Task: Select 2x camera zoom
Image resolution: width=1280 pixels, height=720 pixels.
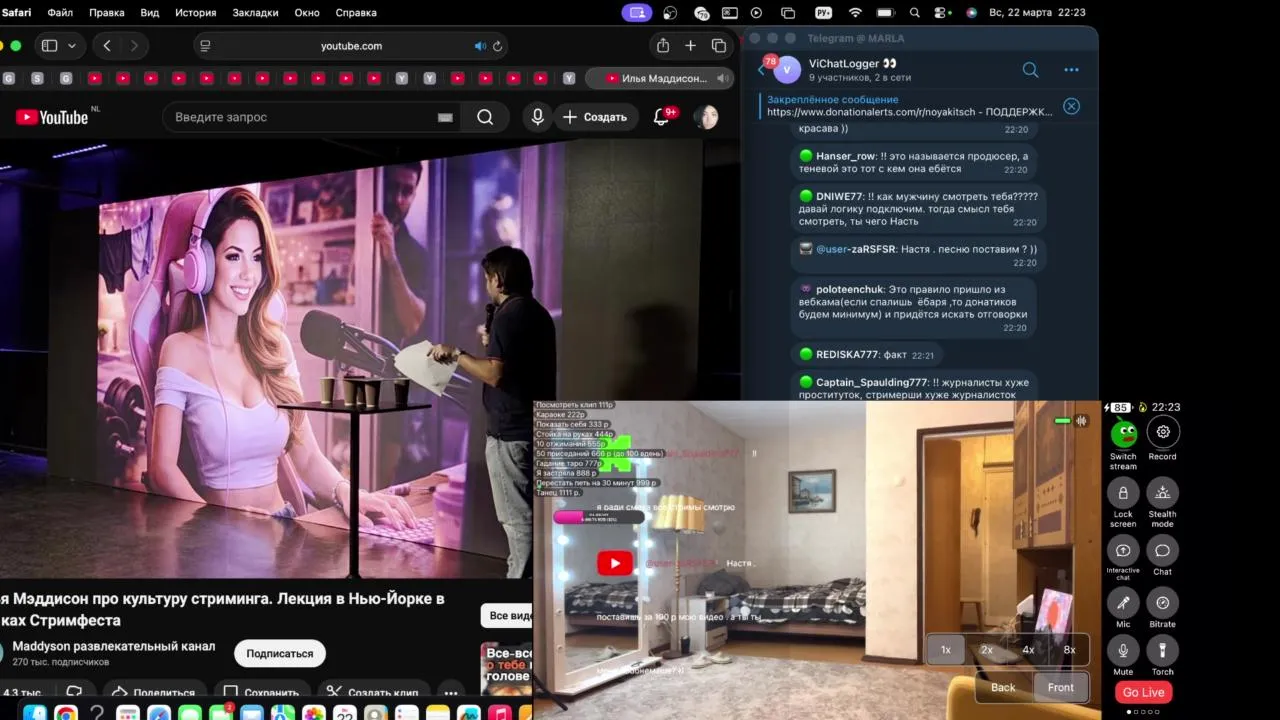Action: tap(987, 650)
